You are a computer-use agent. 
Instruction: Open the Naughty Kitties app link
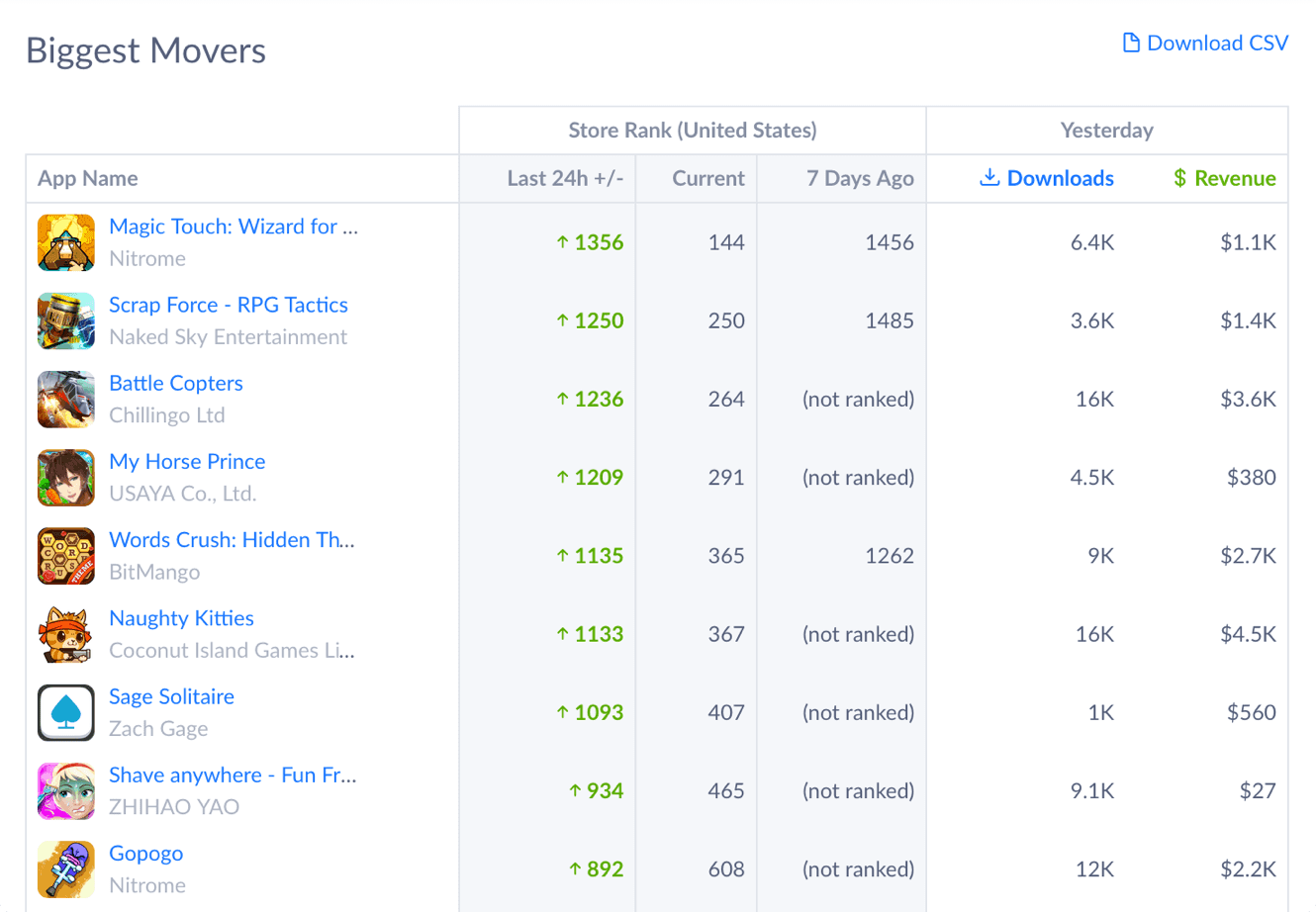coord(181,618)
